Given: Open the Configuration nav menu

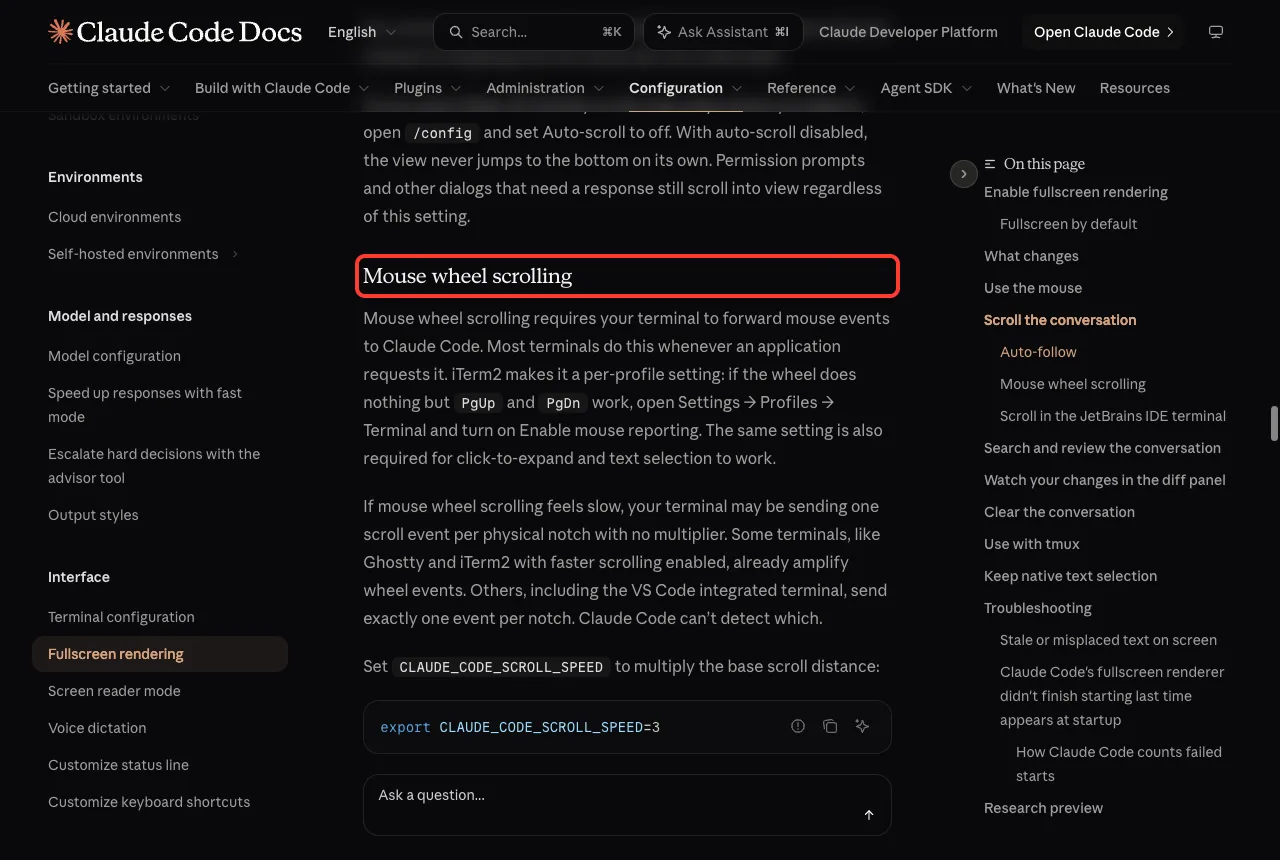Looking at the screenshot, I should pos(686,88).
